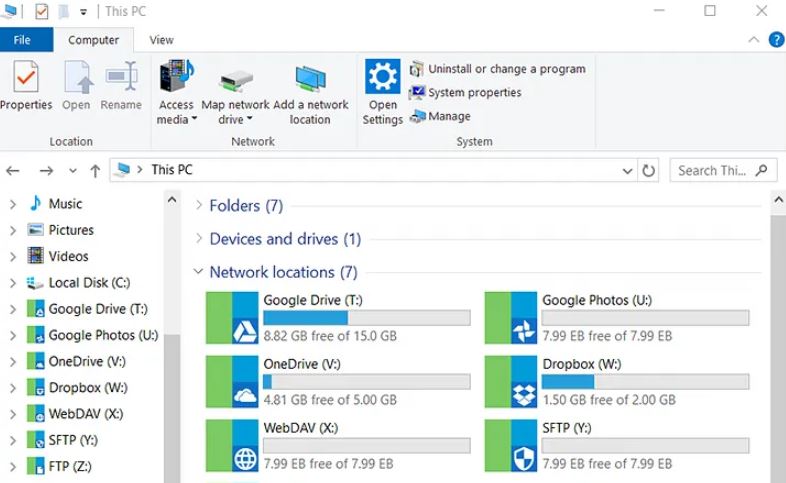This screenshot has width=786, height=483.
Task: Select Dropbox (W:) in navigation pane
Action: 88,388
